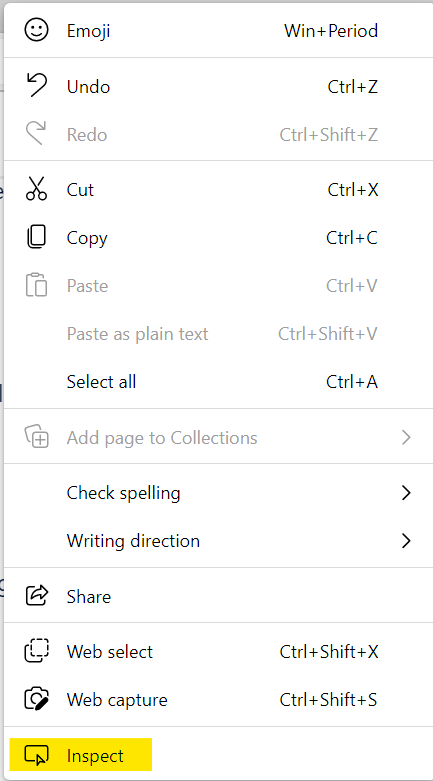Screen dimensions: 433x781
Task: Choose Select all from the context menu
Action: coord(218,382)
